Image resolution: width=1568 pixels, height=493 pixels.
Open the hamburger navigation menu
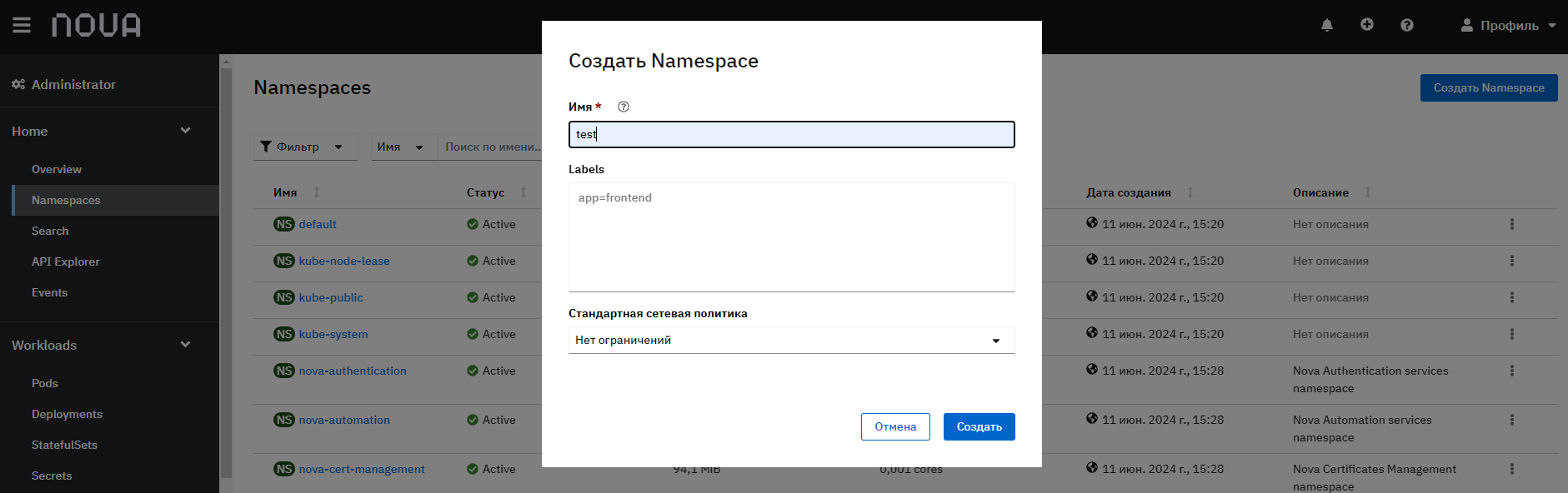tap(22, 25)
